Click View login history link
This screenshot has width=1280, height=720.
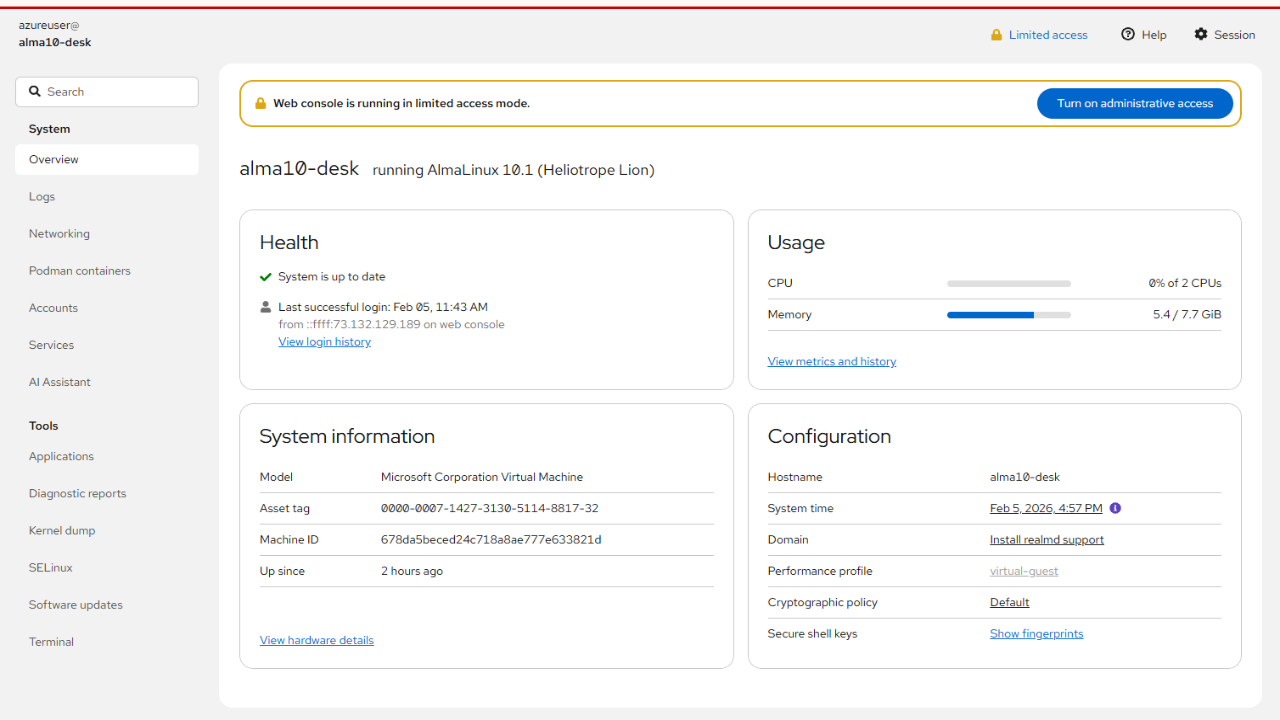pyautogui.click(x=324, y=342)
